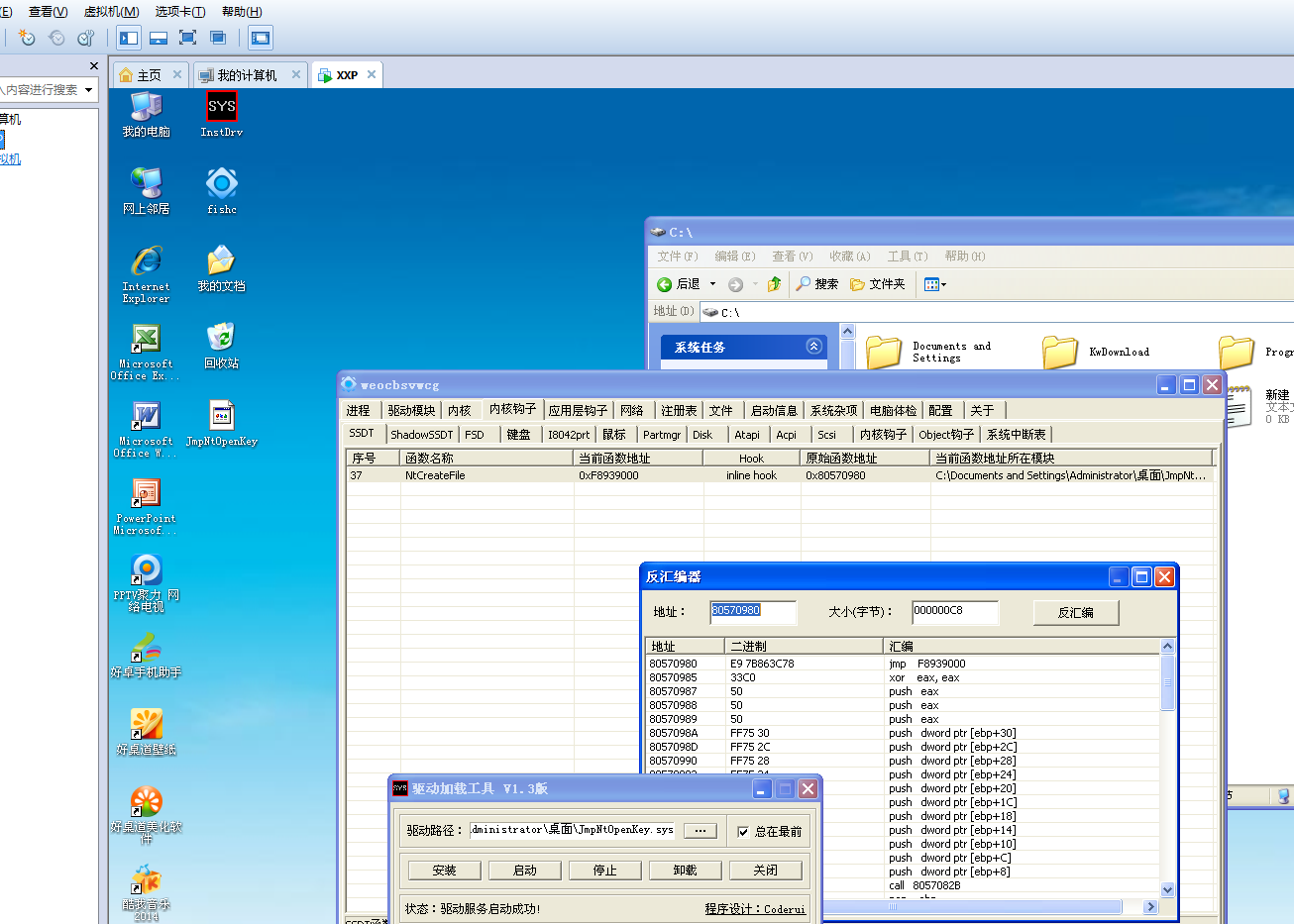This screenshot has width=1294, height=924.
Task: Open the 虚拟机(M) menu in VMware
Action: (x=111, y=12)
